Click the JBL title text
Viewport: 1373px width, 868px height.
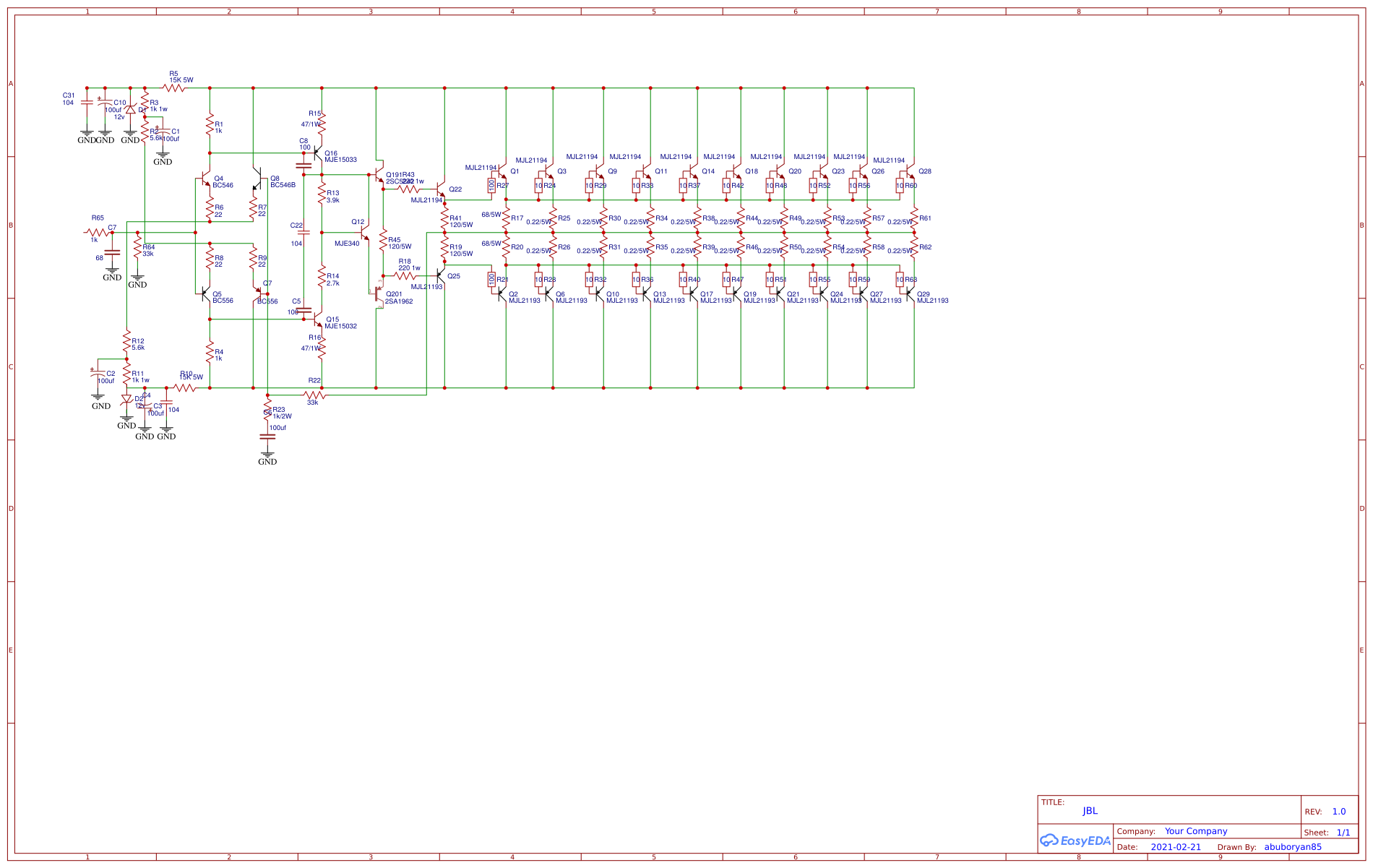pyautogui.click(x=1089, y=811)
